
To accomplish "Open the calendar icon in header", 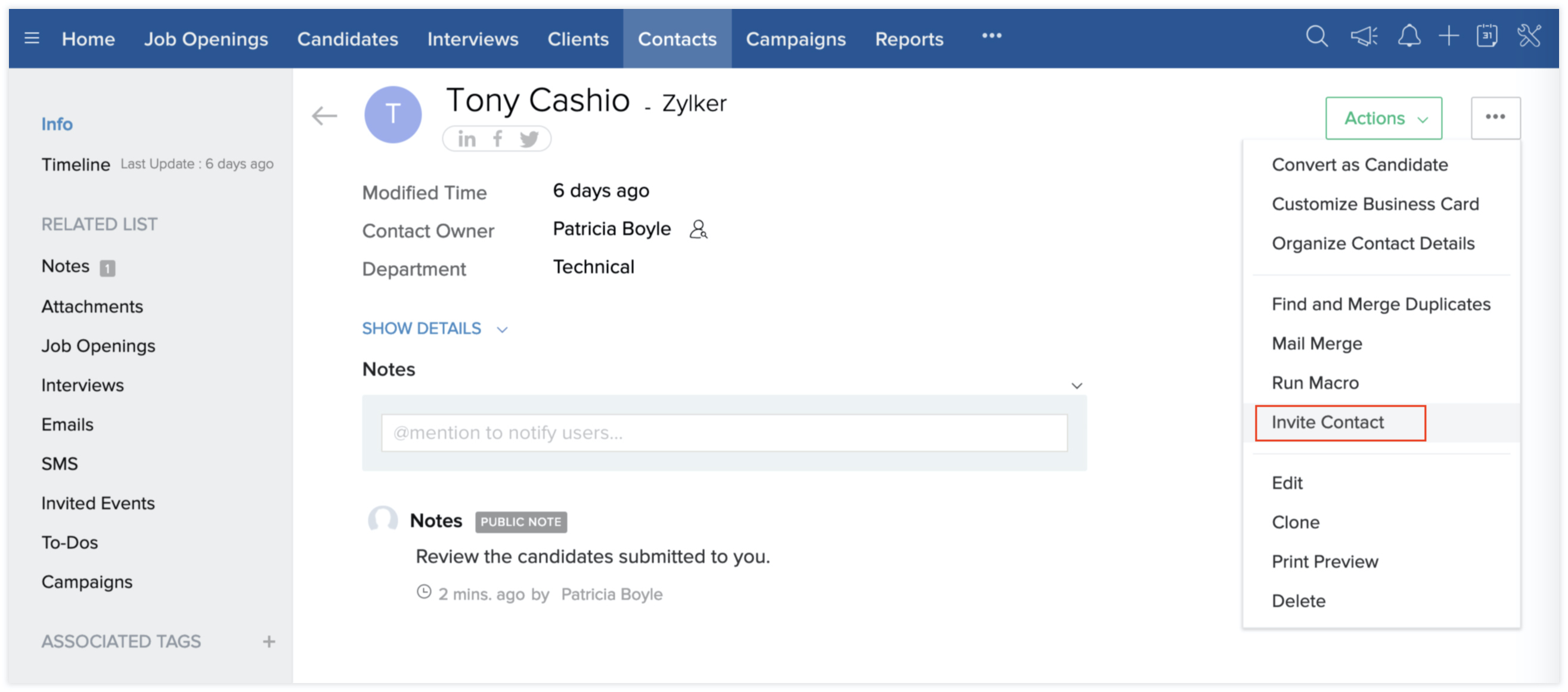I will tap(1487, 36).
